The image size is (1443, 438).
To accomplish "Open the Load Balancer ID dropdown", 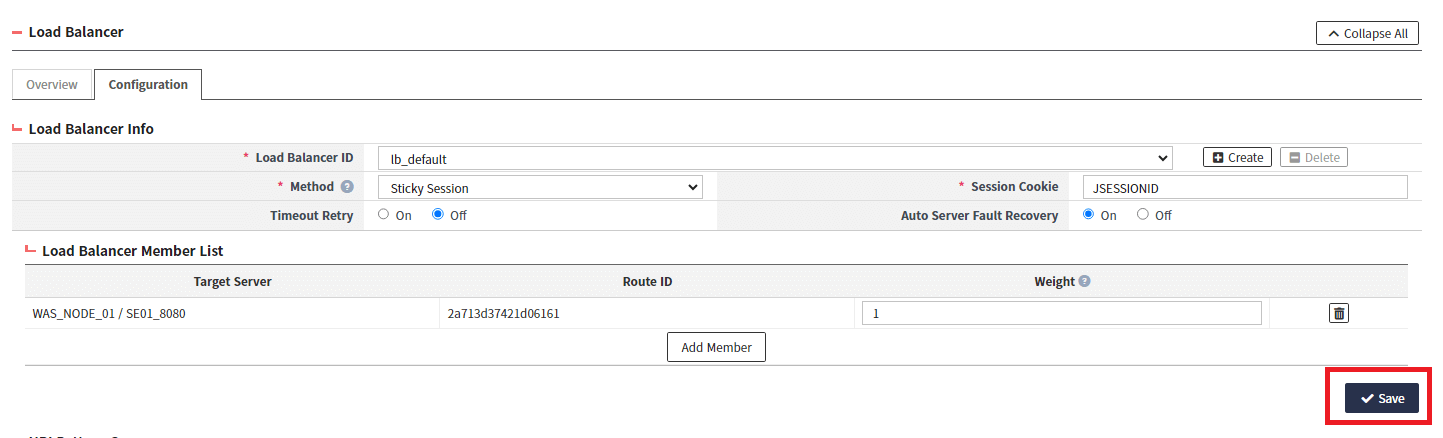I will pyautogui.click(x=774, y=159).
